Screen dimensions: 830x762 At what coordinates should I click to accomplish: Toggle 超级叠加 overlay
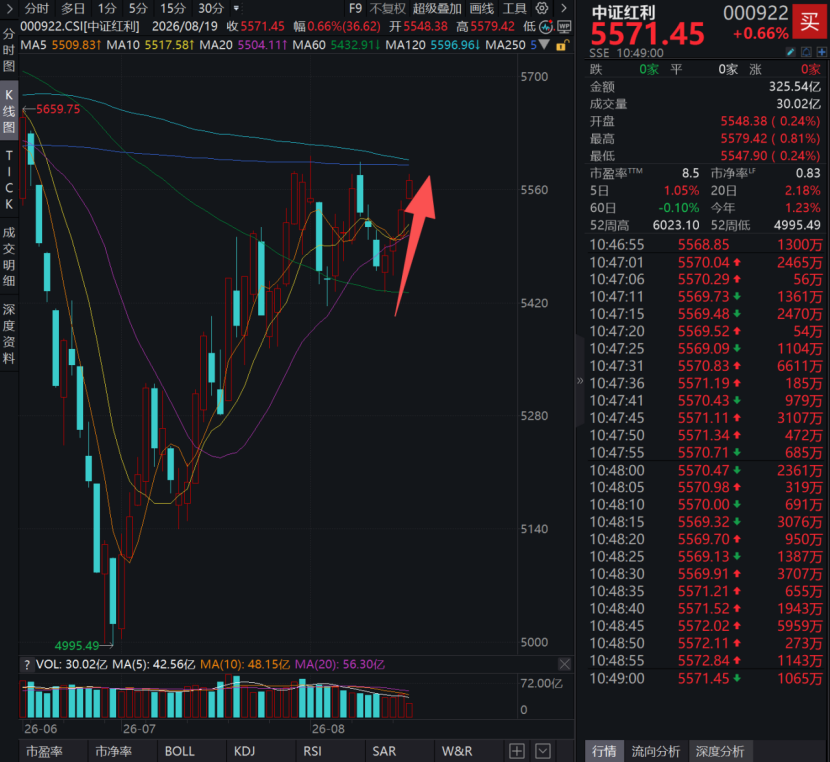[x=437, y=8]
